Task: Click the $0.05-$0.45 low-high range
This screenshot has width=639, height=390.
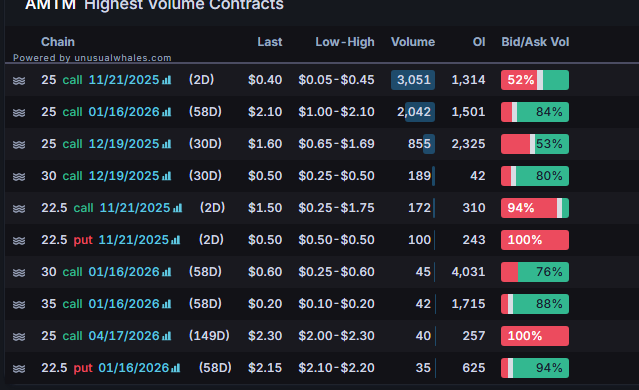Action: [336, 80]
